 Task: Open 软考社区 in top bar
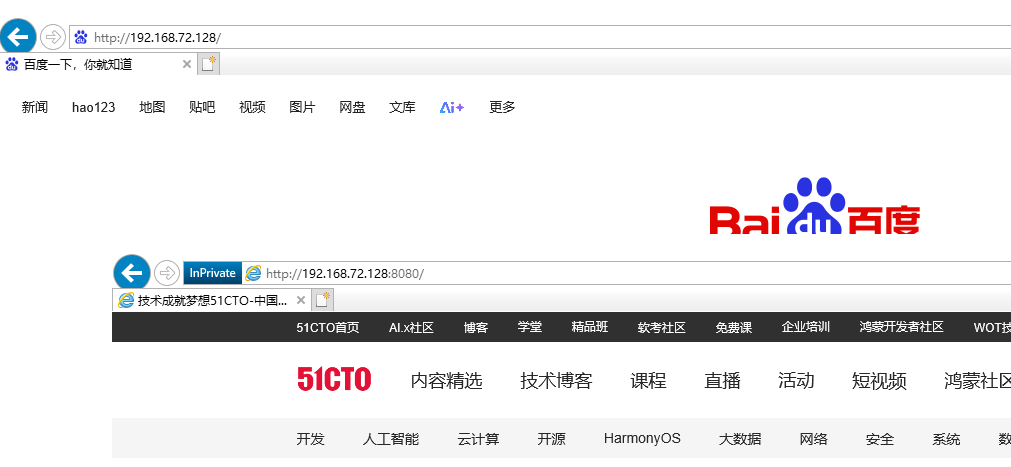[662, 328]
